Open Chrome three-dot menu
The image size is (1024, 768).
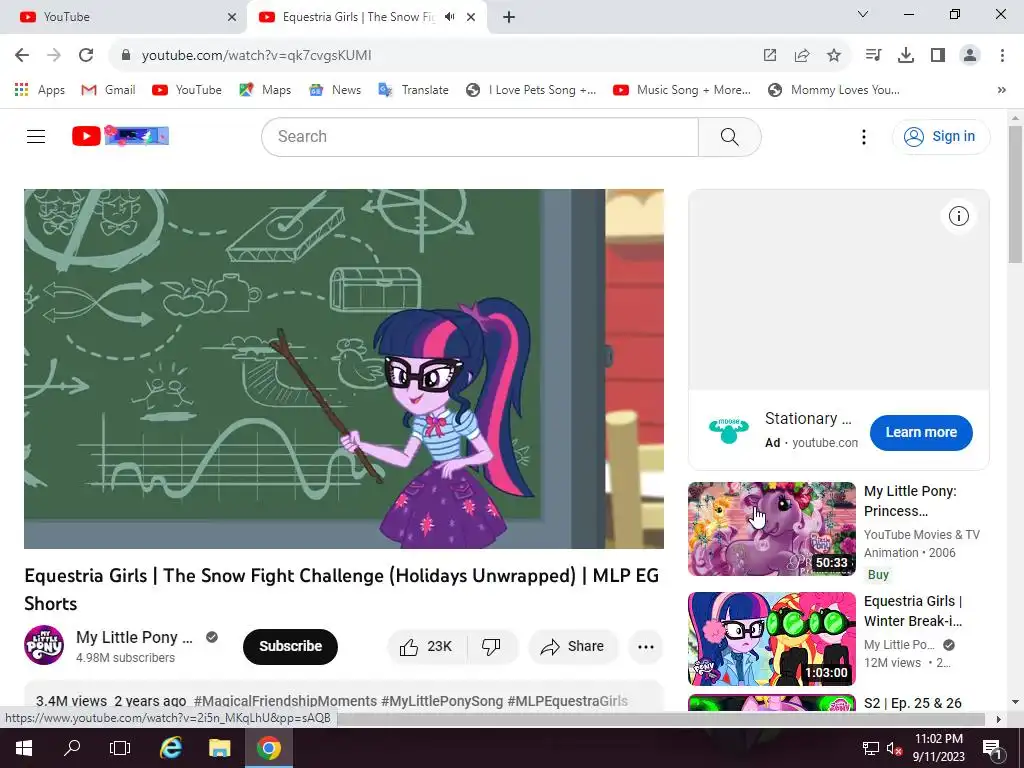(x=1002, y=56)
